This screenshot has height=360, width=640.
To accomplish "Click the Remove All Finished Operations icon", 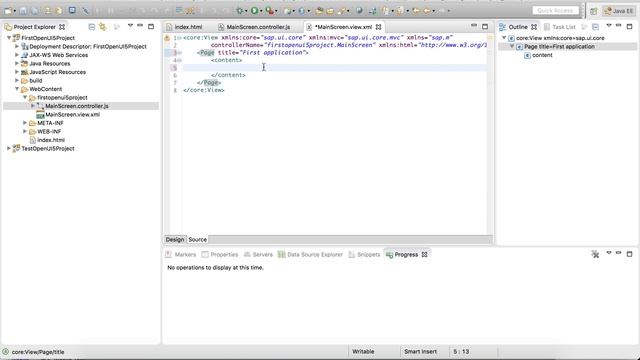I will 595,254.
